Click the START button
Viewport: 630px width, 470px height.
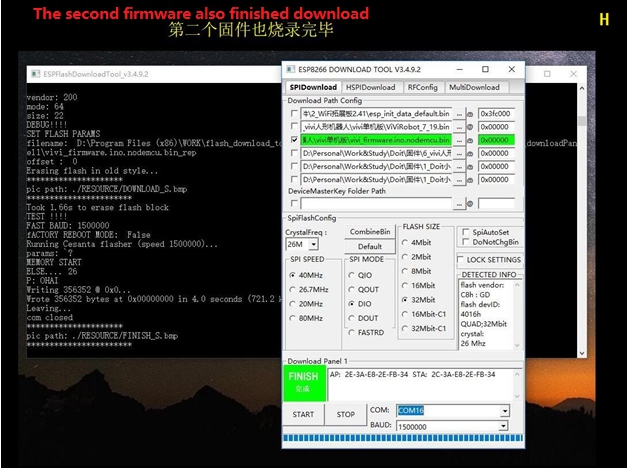click(303, 414)
